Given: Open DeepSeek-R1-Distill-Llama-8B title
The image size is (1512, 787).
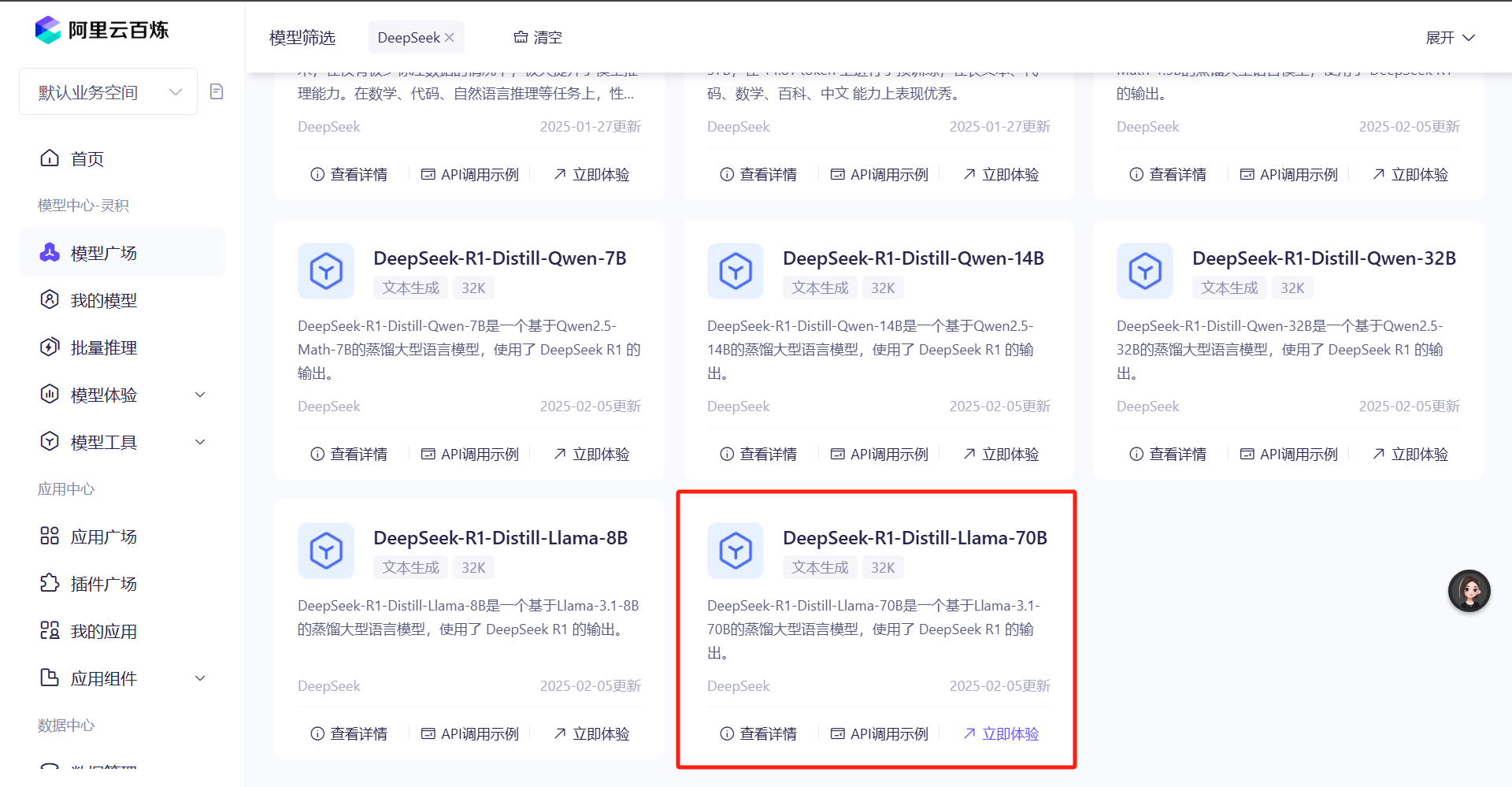Looking at the screenshot, I should pyautogui.click(x=501, y=538).
